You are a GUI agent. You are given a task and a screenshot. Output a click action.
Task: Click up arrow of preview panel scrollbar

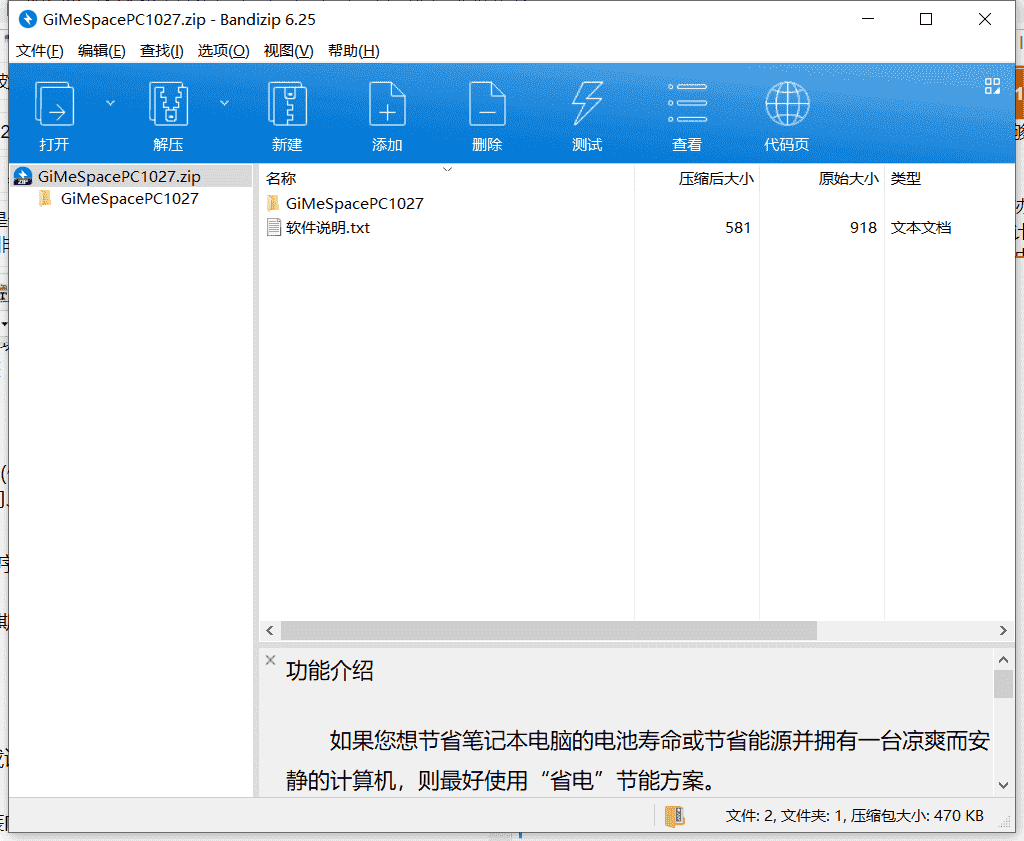[x=1004, y=660]
